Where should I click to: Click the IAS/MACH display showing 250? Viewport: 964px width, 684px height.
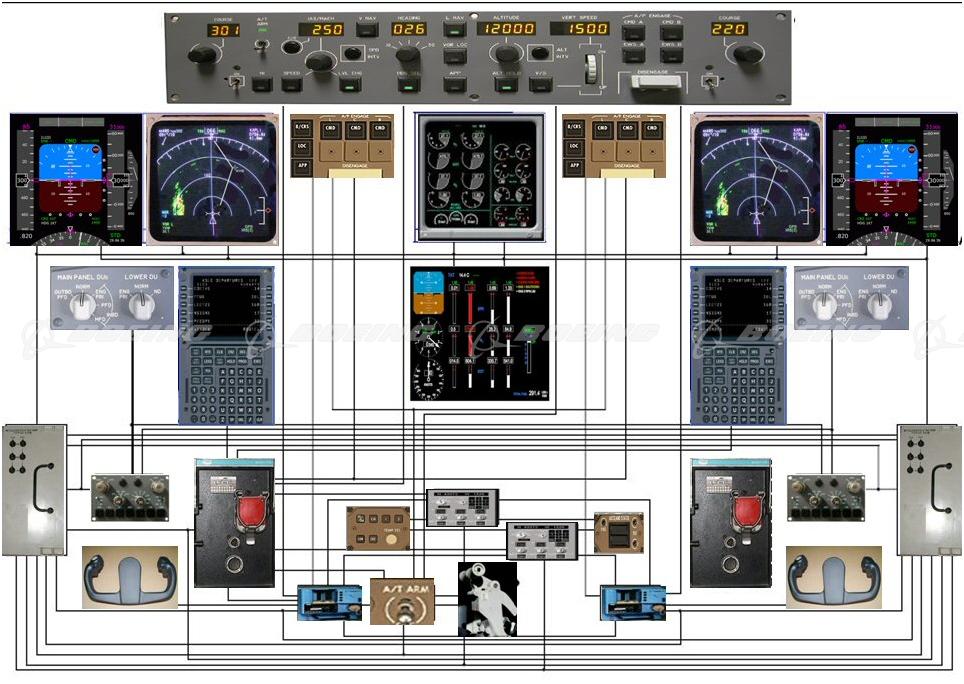[323, 30]
